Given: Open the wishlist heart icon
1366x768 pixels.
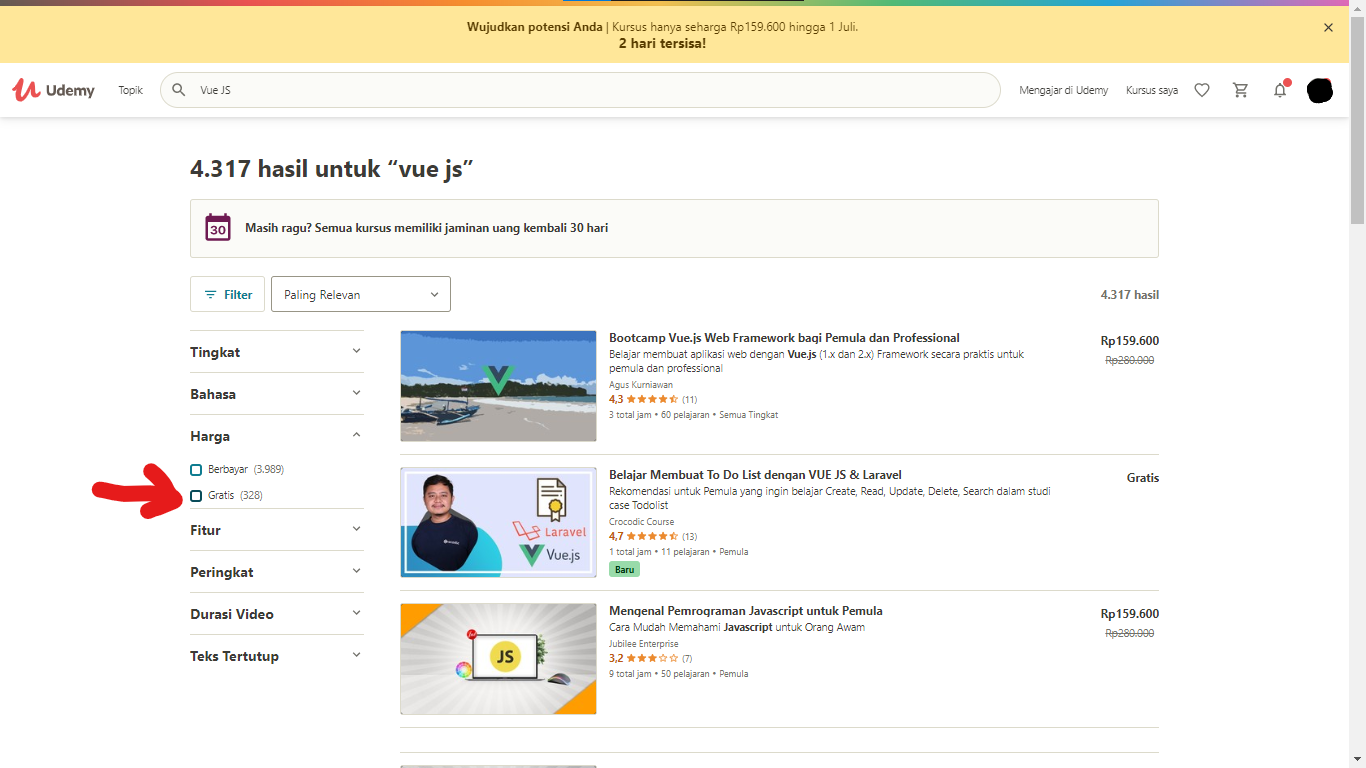Looking at the screenshot, I should (1202, 90).
